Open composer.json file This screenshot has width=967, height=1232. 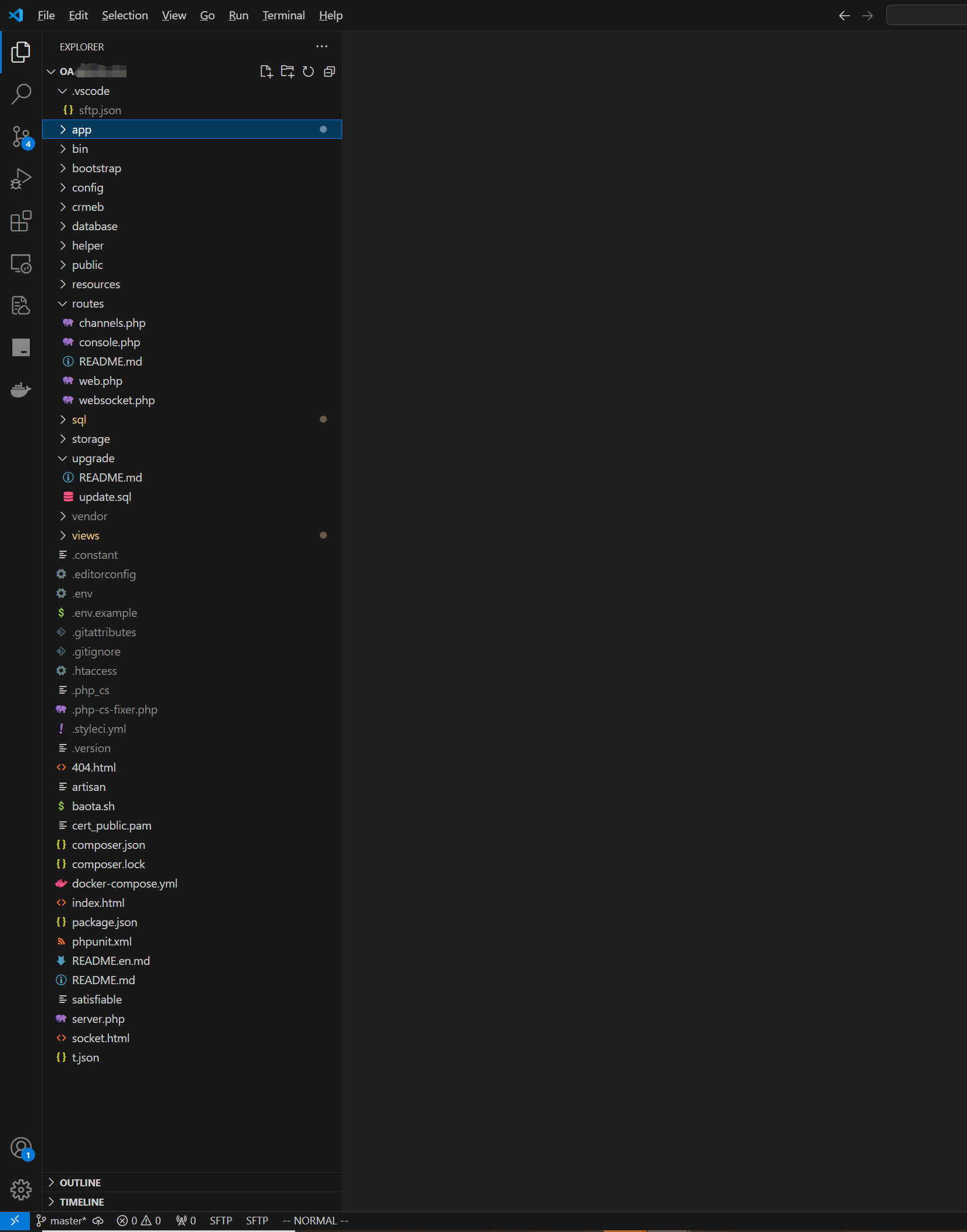point(192,845)
